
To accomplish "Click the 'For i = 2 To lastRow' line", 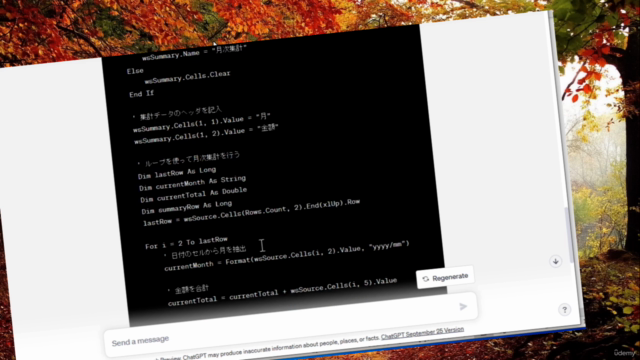I will click(187, 243).
